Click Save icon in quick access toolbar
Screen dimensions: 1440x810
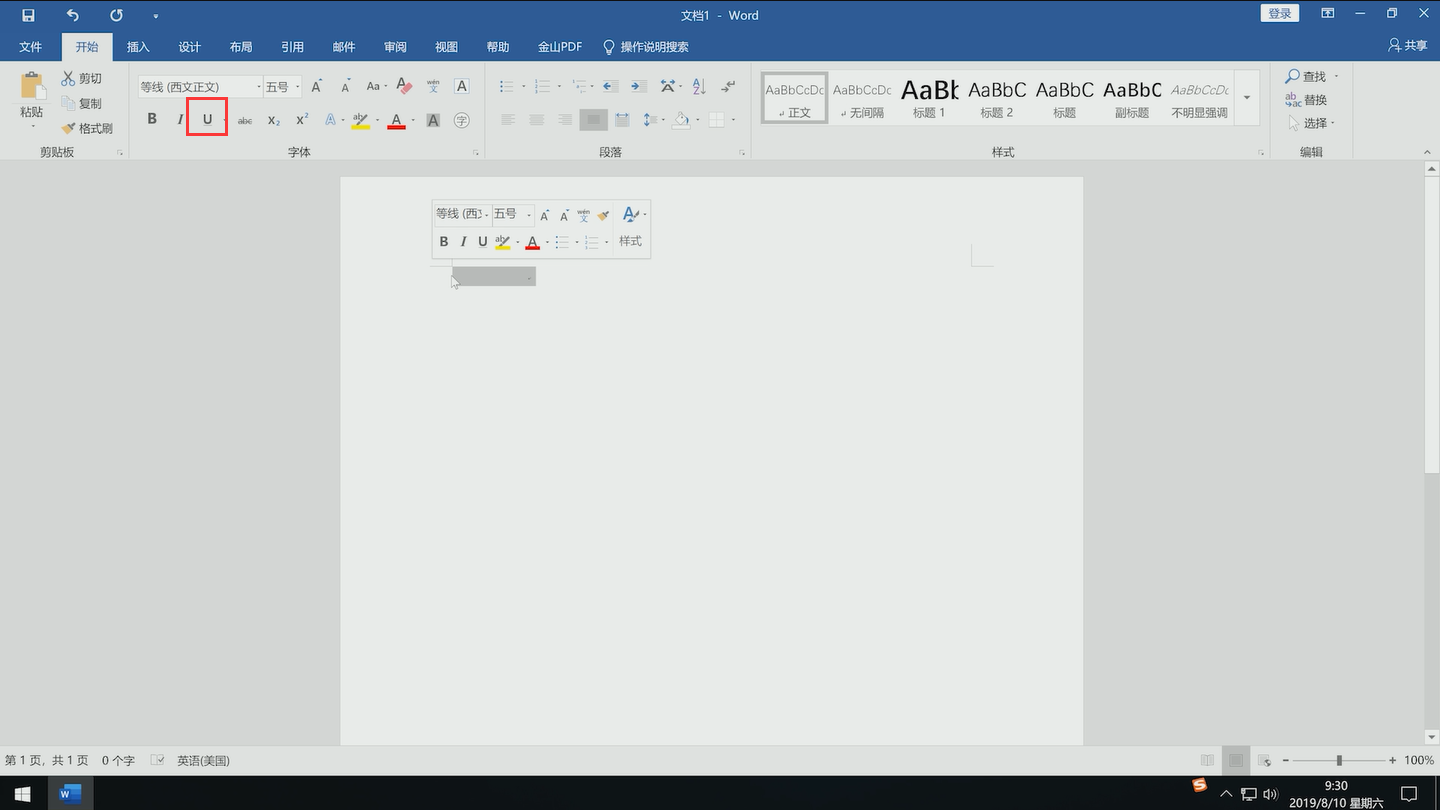pyautogui.click(x=28, y=15)
